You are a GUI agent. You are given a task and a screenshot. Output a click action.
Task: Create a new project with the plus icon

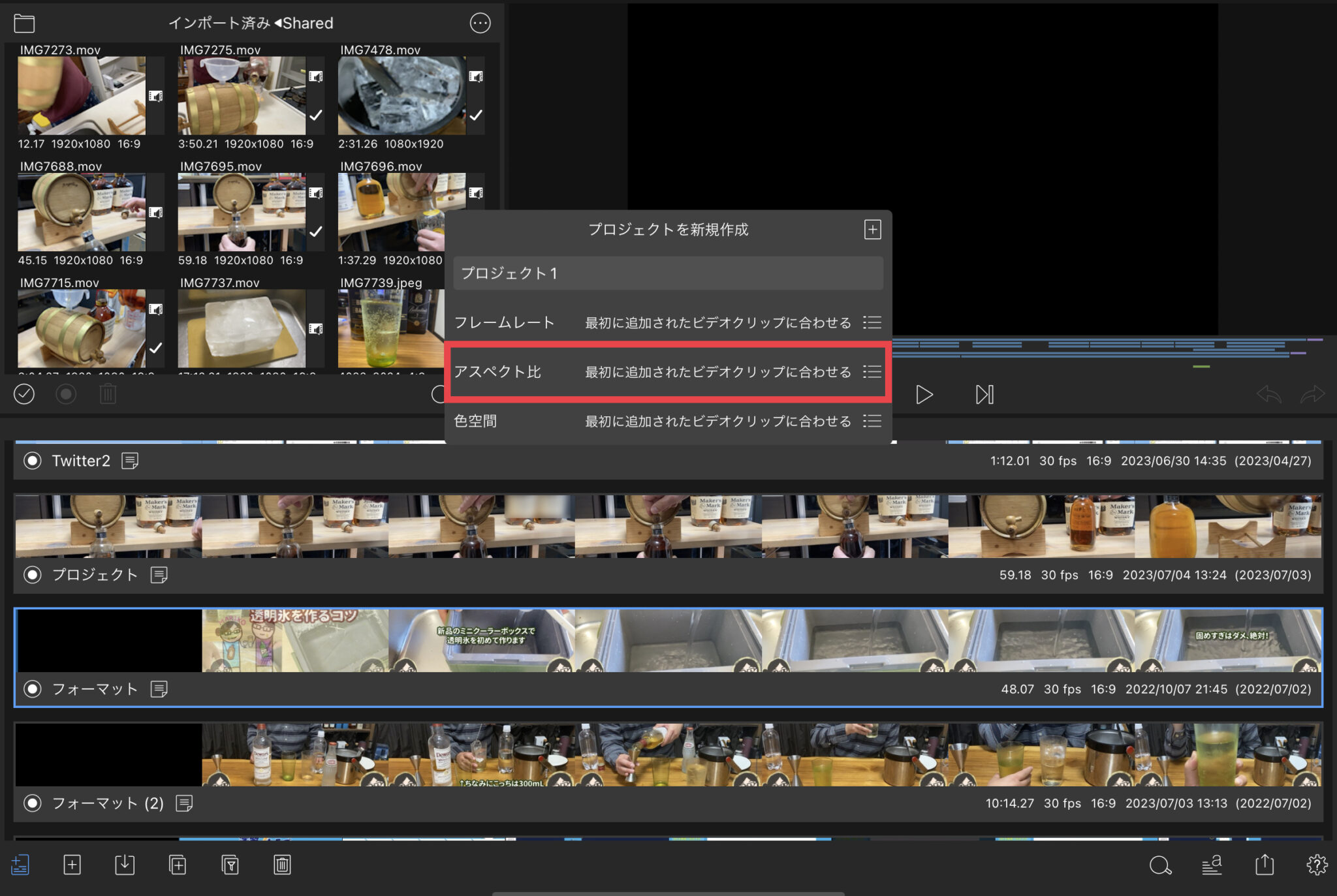(x=72, y=865)
